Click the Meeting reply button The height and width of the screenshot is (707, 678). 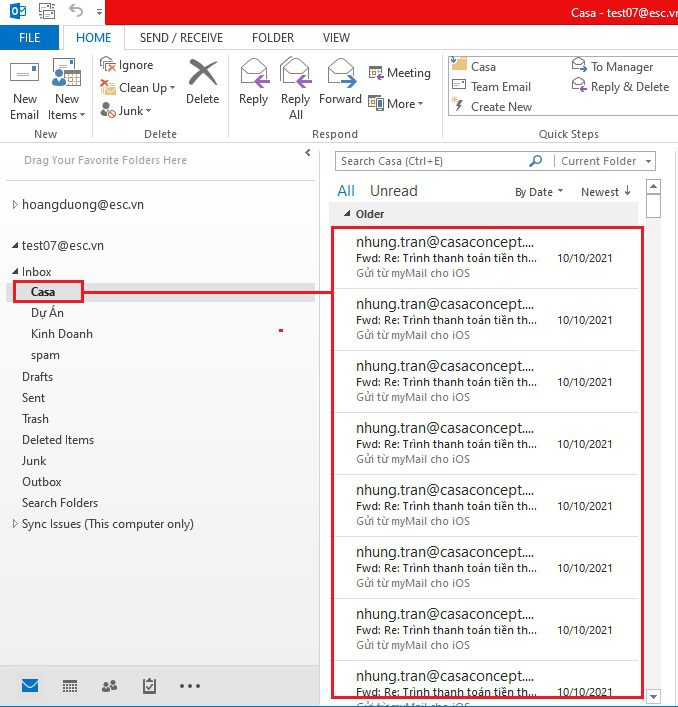(399, 73)
